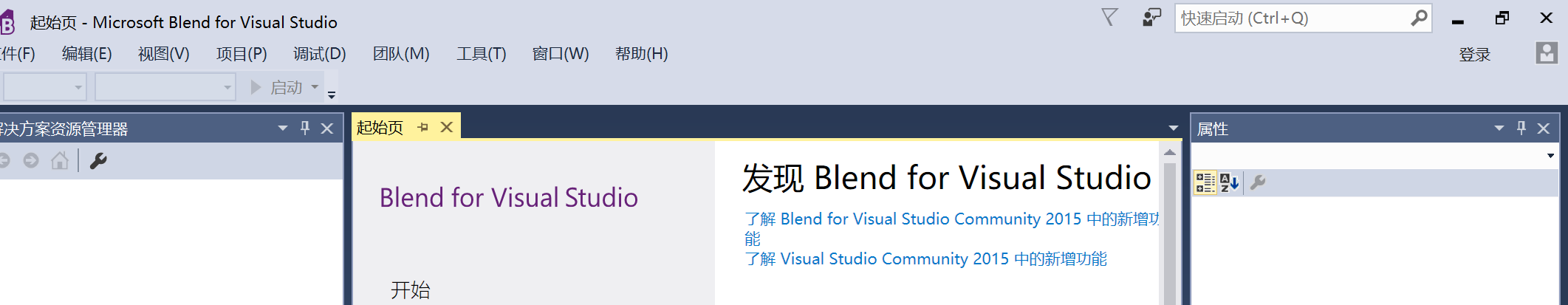The image size is (1568, 305).
Task: Click the notifications flag icon
Action: coord(1109,17)
